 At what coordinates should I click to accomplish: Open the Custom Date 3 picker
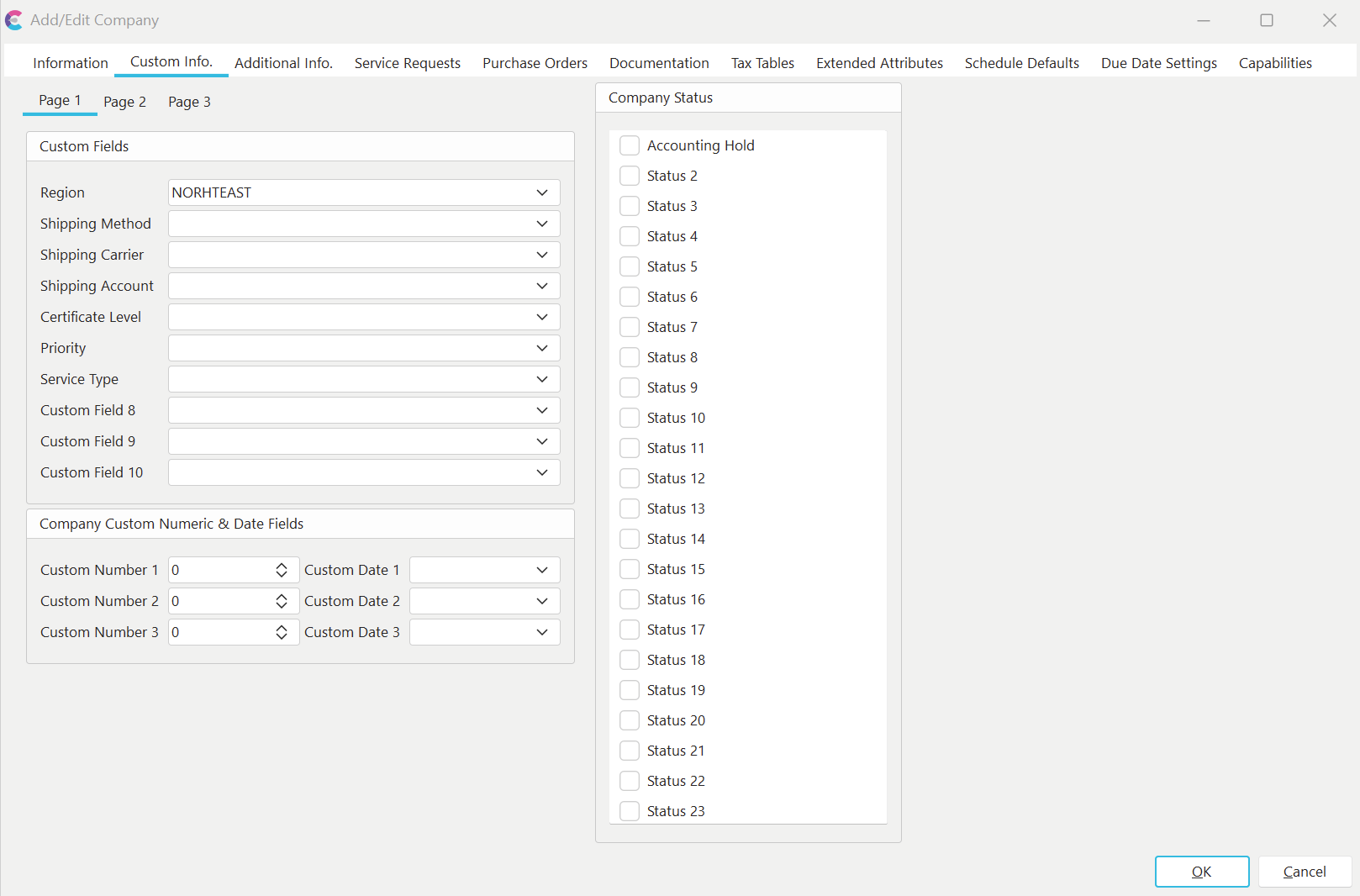[x=542, y=632]
